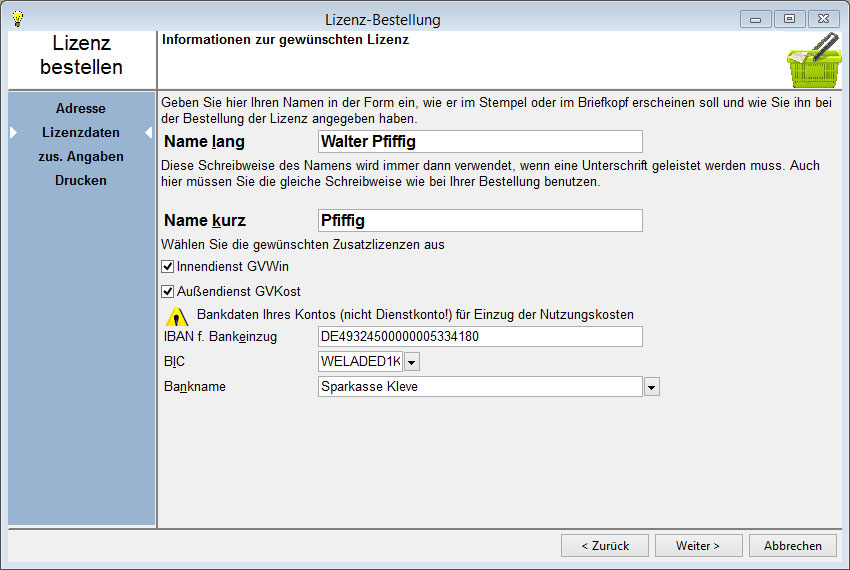Screen dimensions: 850x570
Task: Select the Lizenzdaten step in sidebar
Action: click(81, 132)
